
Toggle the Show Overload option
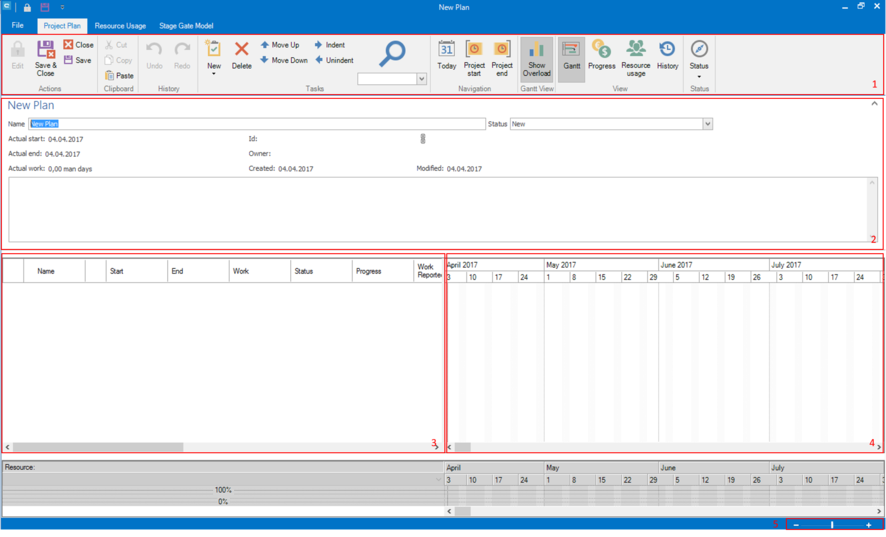[536, 59]
